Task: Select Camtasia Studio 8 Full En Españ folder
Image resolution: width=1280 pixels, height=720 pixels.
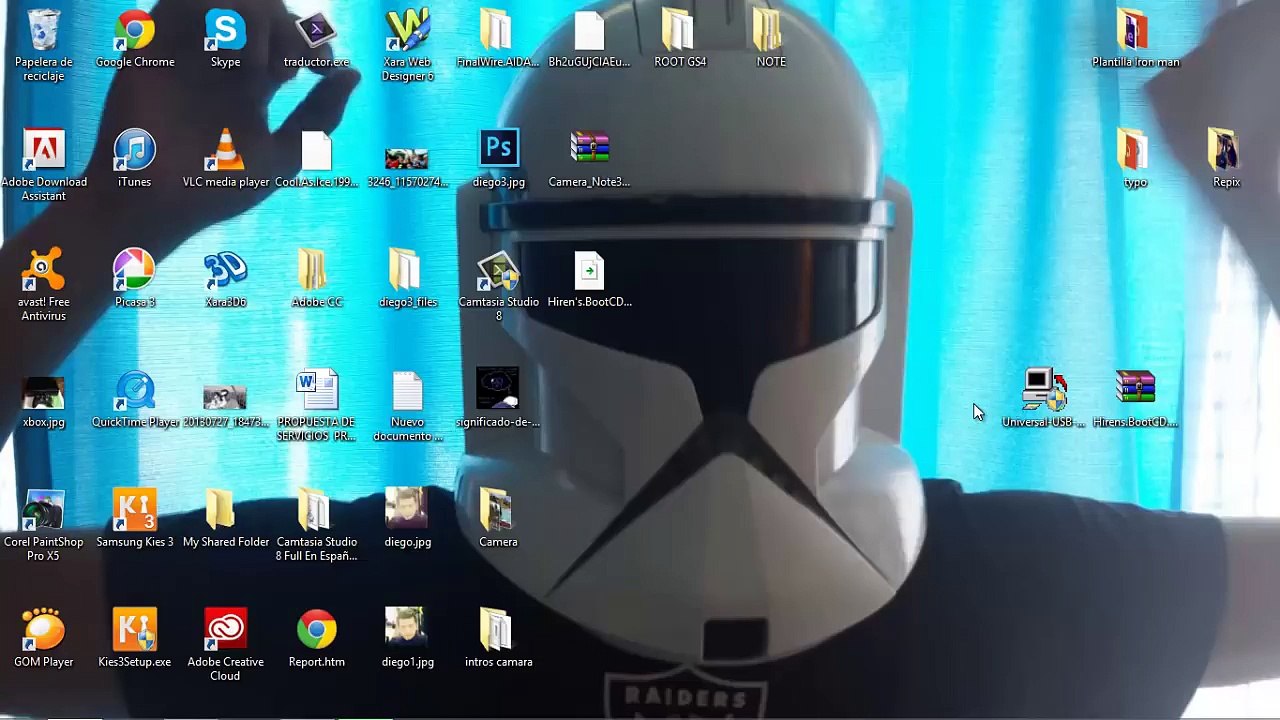Action: pos(316,510)
